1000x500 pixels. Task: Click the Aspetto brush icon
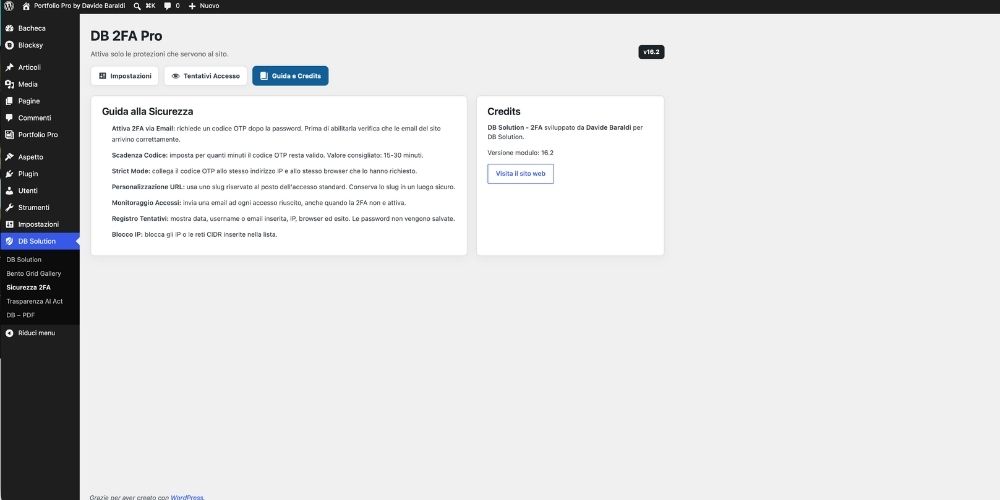point(10,157)
